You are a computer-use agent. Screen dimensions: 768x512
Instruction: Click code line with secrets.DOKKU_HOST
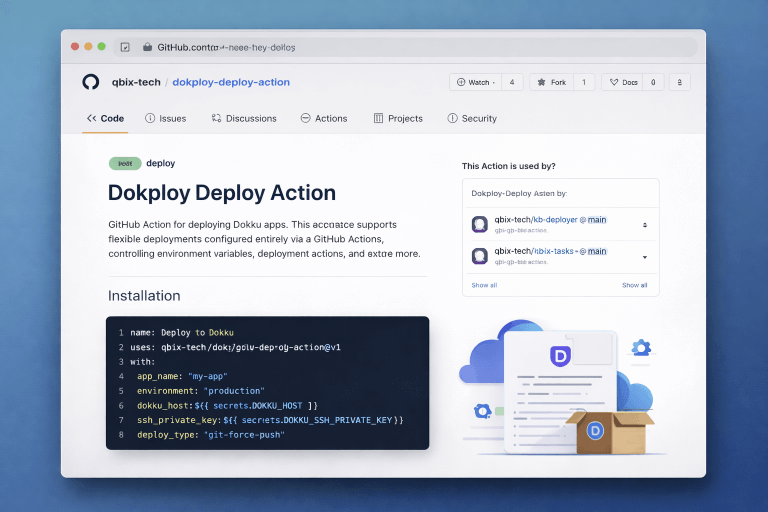pyautogui.click(x=227, y=405)
